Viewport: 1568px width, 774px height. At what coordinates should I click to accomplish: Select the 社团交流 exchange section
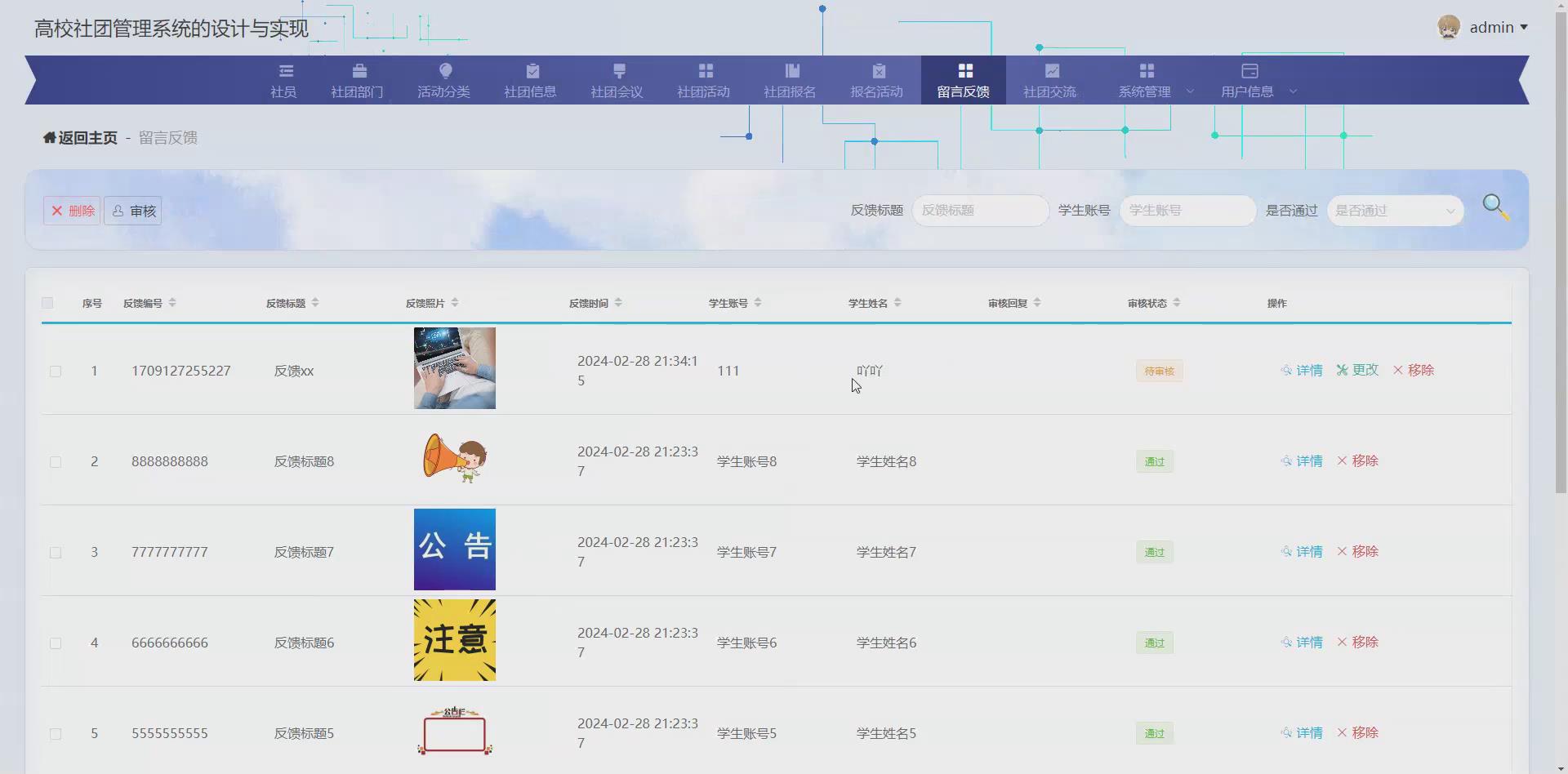click(x=1050, y=81)
